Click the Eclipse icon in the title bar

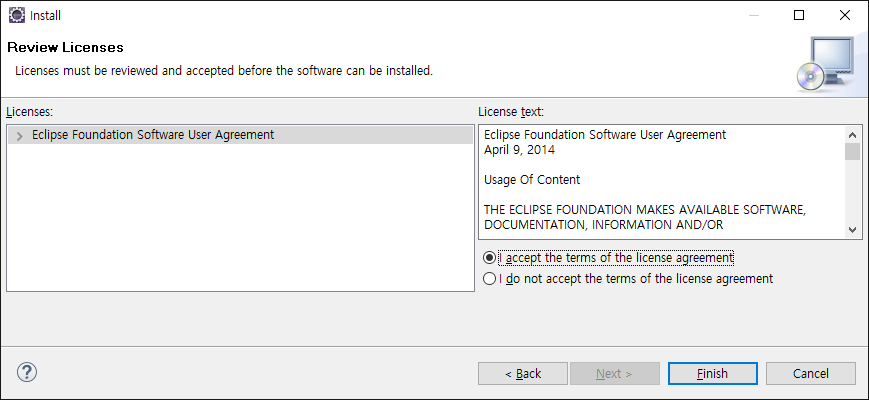(16, 15)
